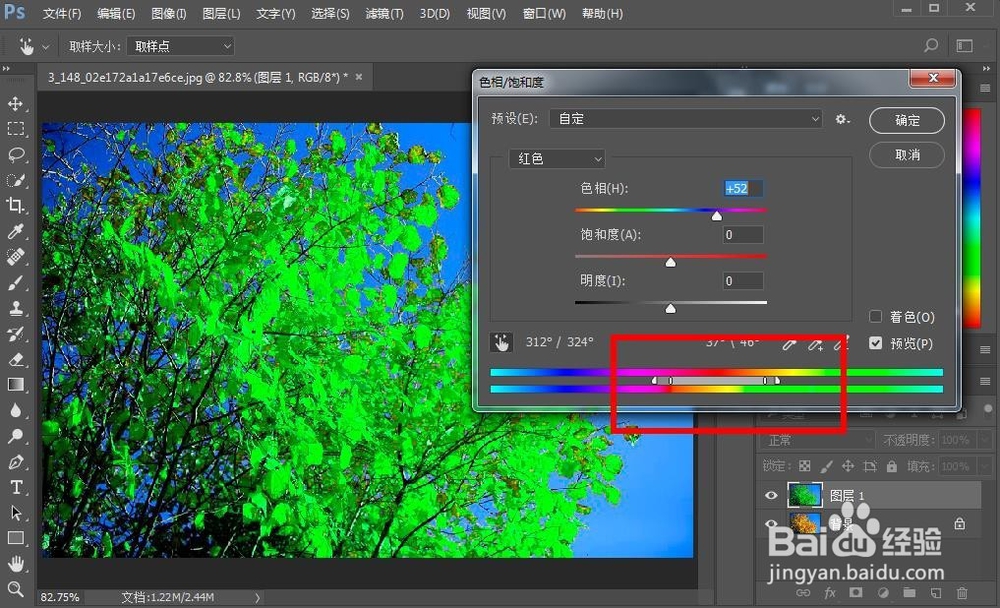Screen dimensions: 1000x608
Task: Select the Eraser tool
Action: click(x=15, y=359)
